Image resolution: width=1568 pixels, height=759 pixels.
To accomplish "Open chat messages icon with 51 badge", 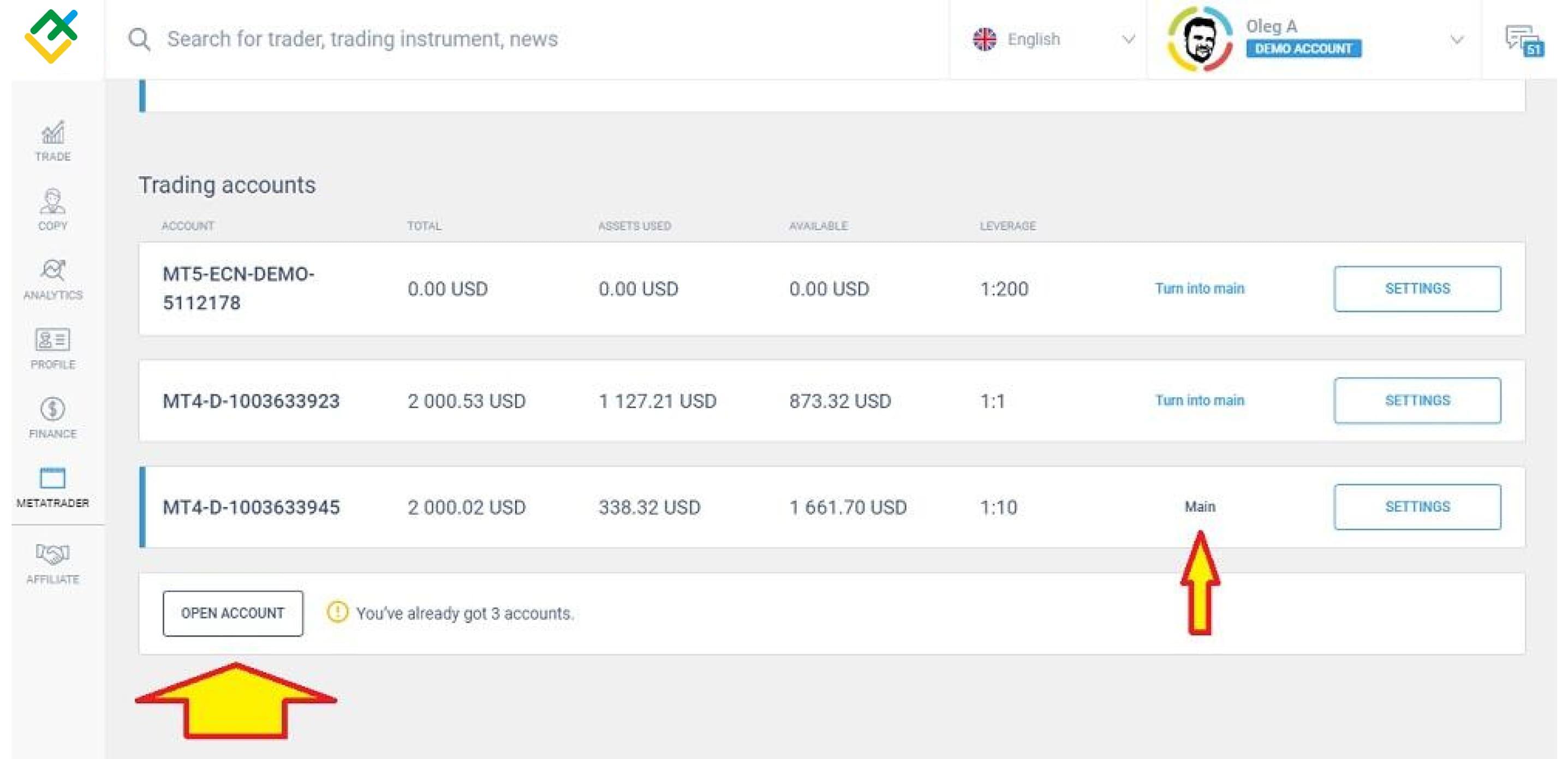I will coord(1522,40).
